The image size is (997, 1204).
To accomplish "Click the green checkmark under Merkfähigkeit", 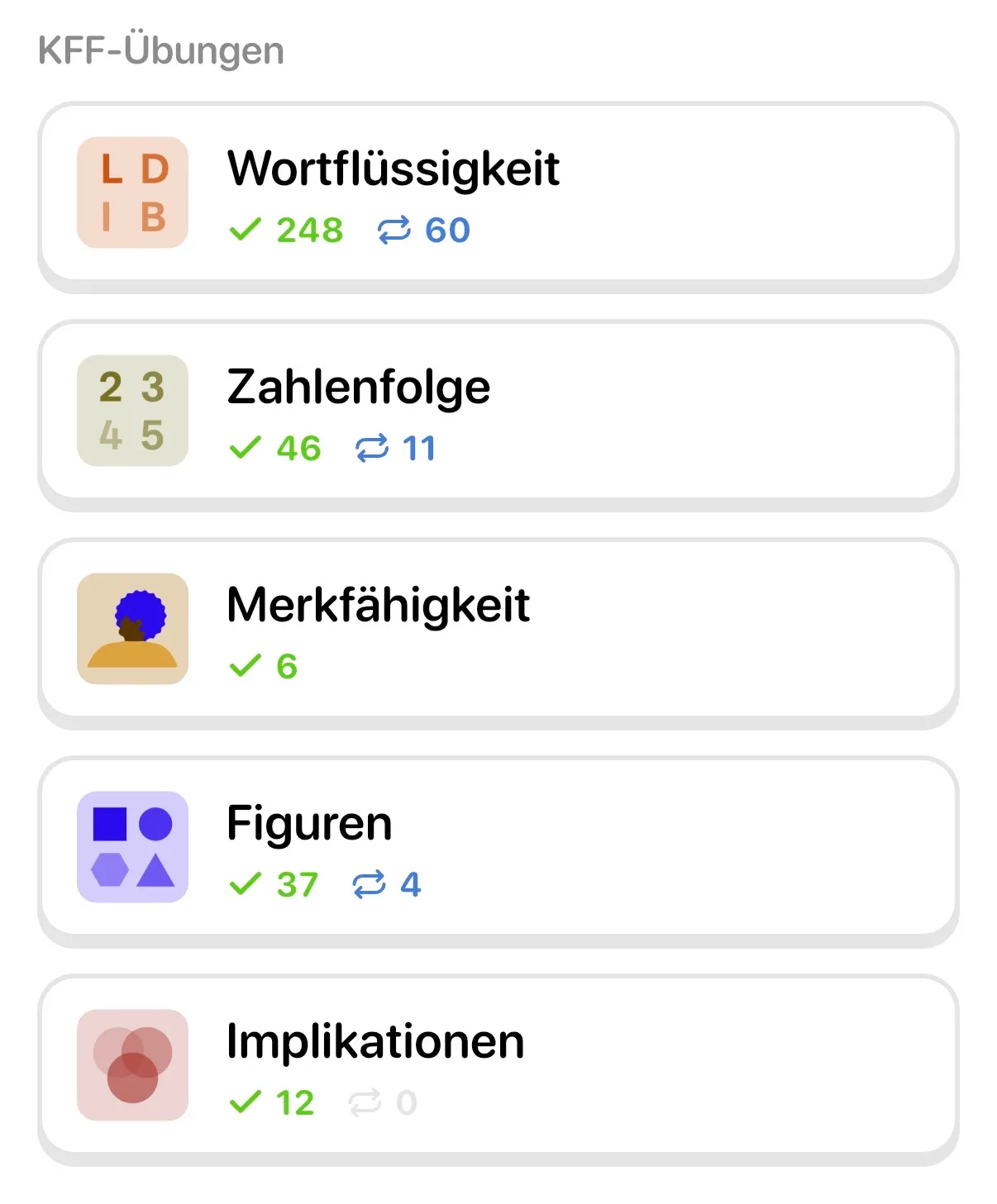I will (x=245, y=666).
